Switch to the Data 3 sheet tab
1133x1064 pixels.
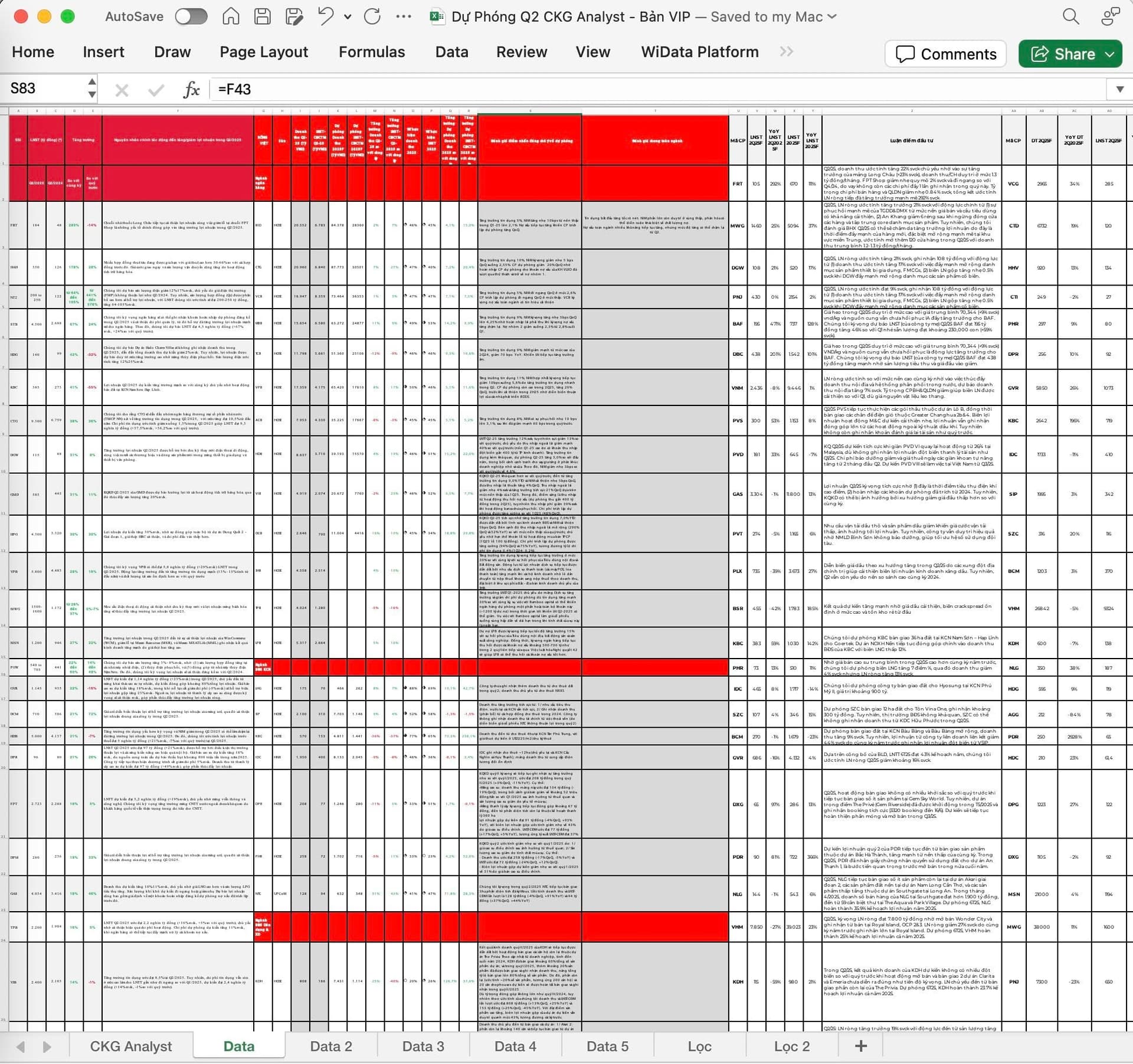pos(423,1046)
